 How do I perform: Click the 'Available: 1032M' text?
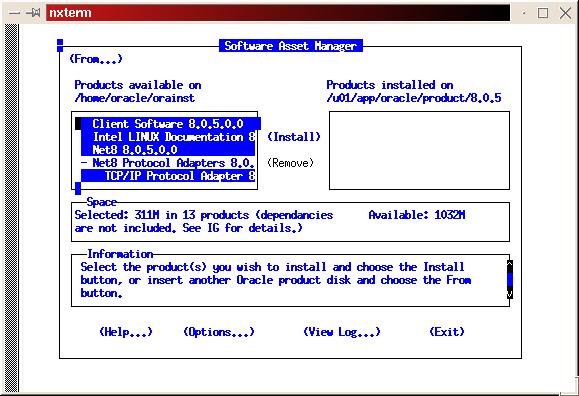point(417,215)
